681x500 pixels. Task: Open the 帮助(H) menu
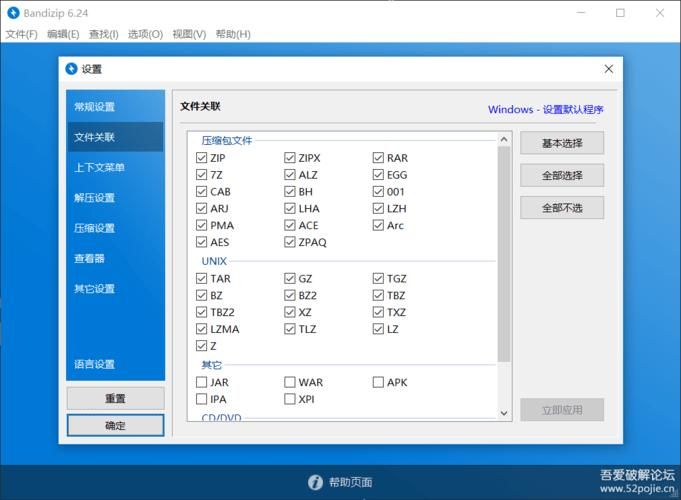[x=233, y=34]
